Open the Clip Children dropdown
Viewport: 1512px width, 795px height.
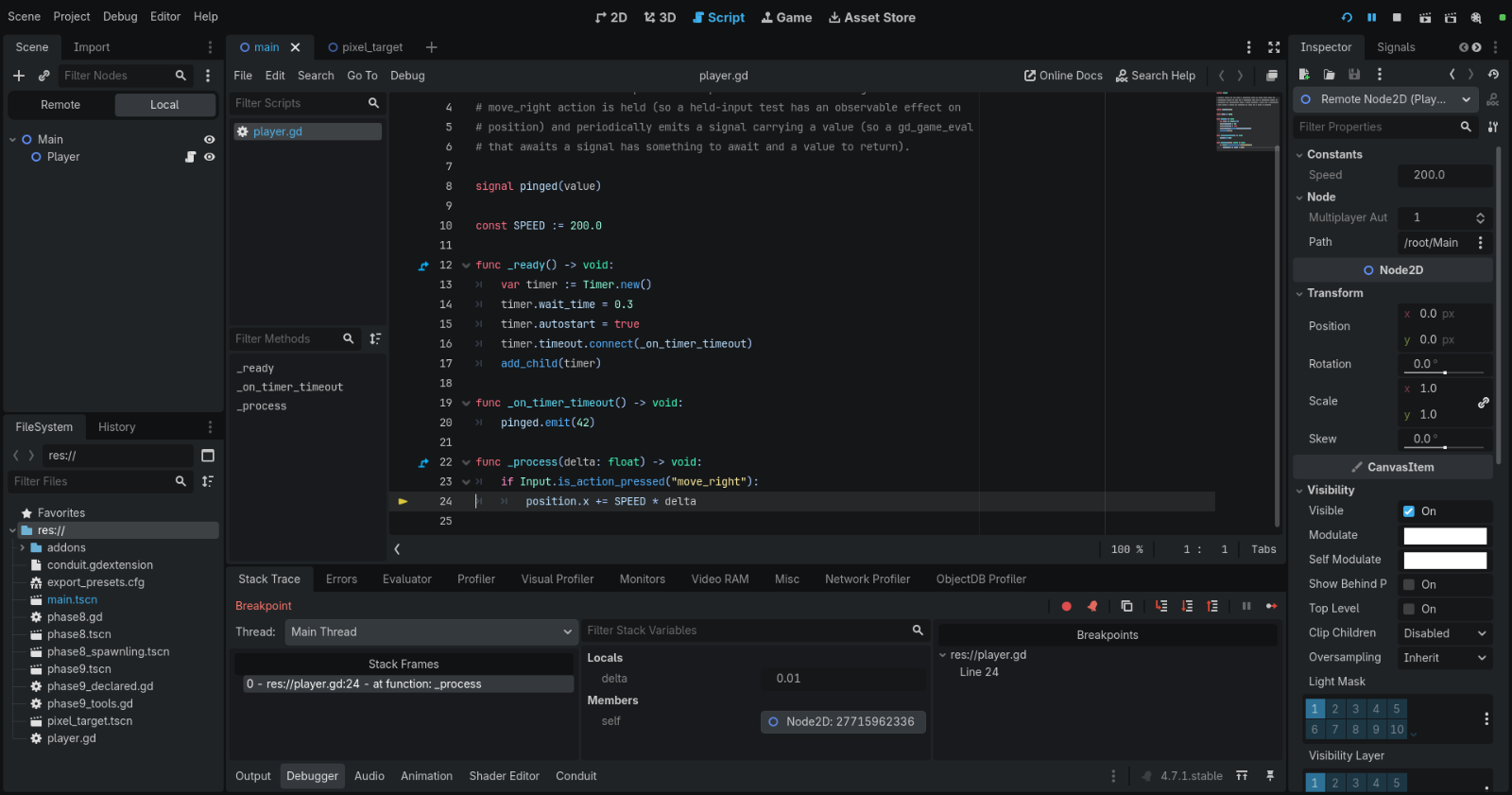[1445, 633]
